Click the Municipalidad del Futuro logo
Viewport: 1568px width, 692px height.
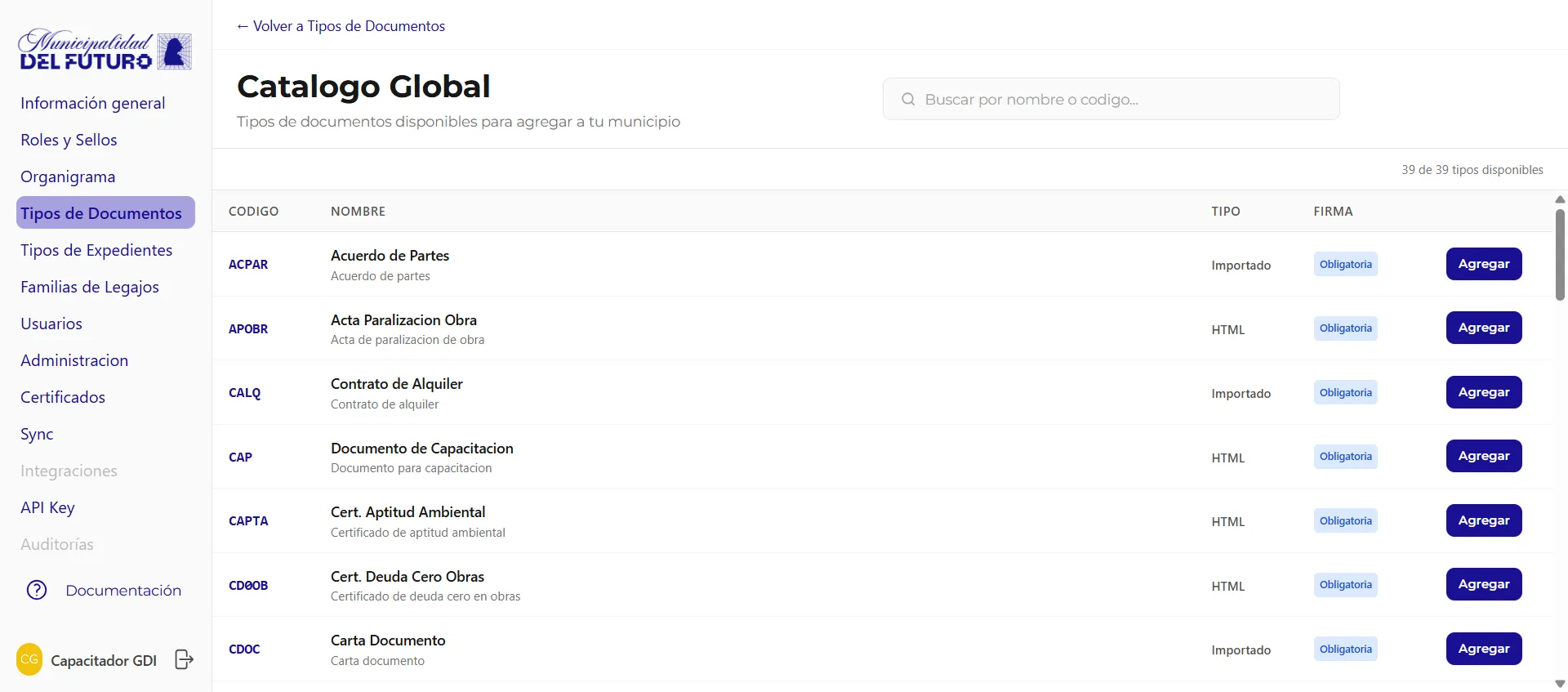(105, 51)
